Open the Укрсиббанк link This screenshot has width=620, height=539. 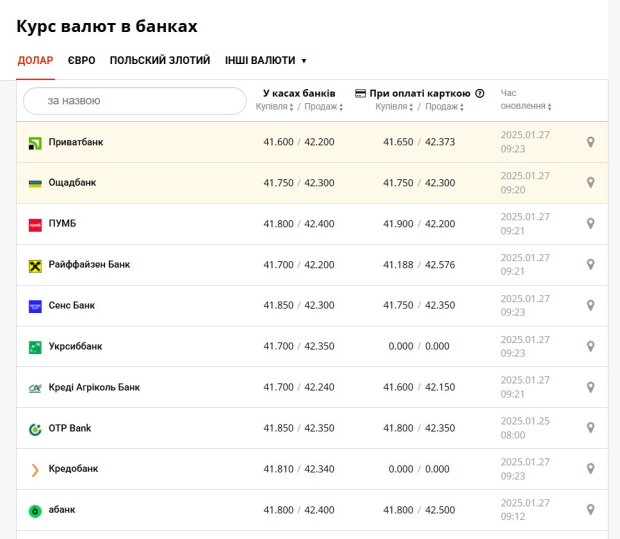click(x=75, y=346)
